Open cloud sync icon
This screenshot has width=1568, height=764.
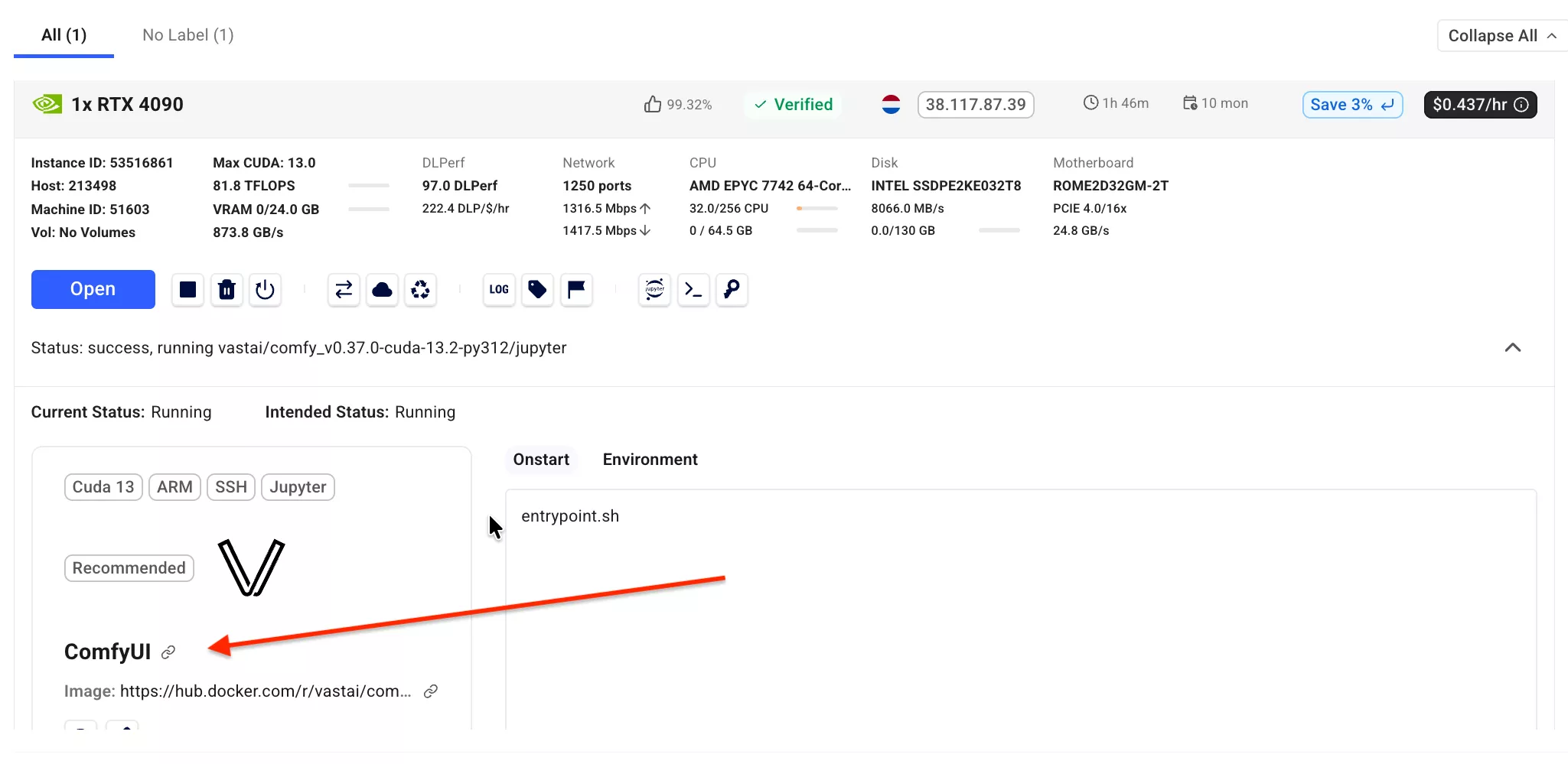click(x=382, y=290)
